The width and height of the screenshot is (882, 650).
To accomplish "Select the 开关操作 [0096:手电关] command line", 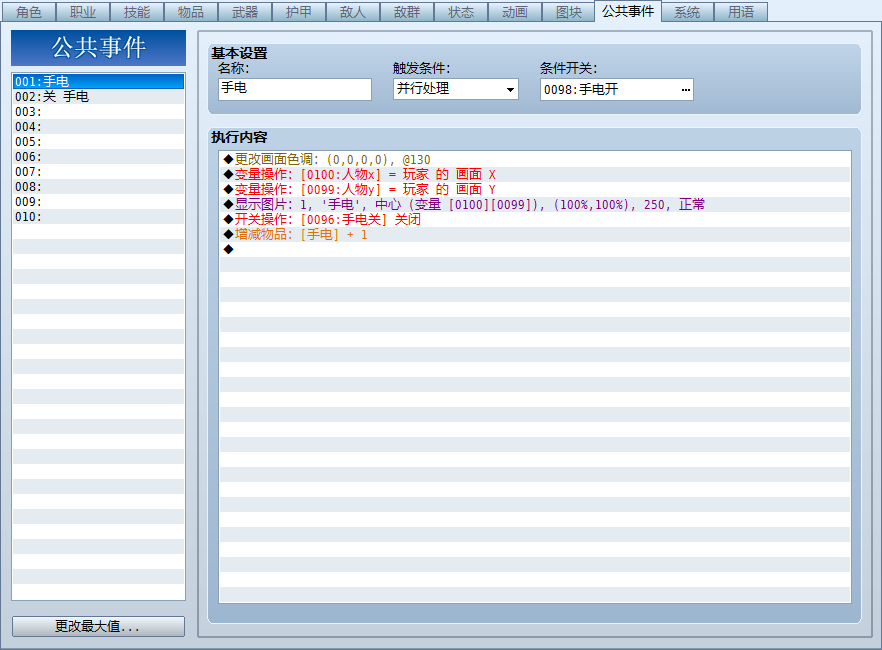I will (x=535, y=219).
